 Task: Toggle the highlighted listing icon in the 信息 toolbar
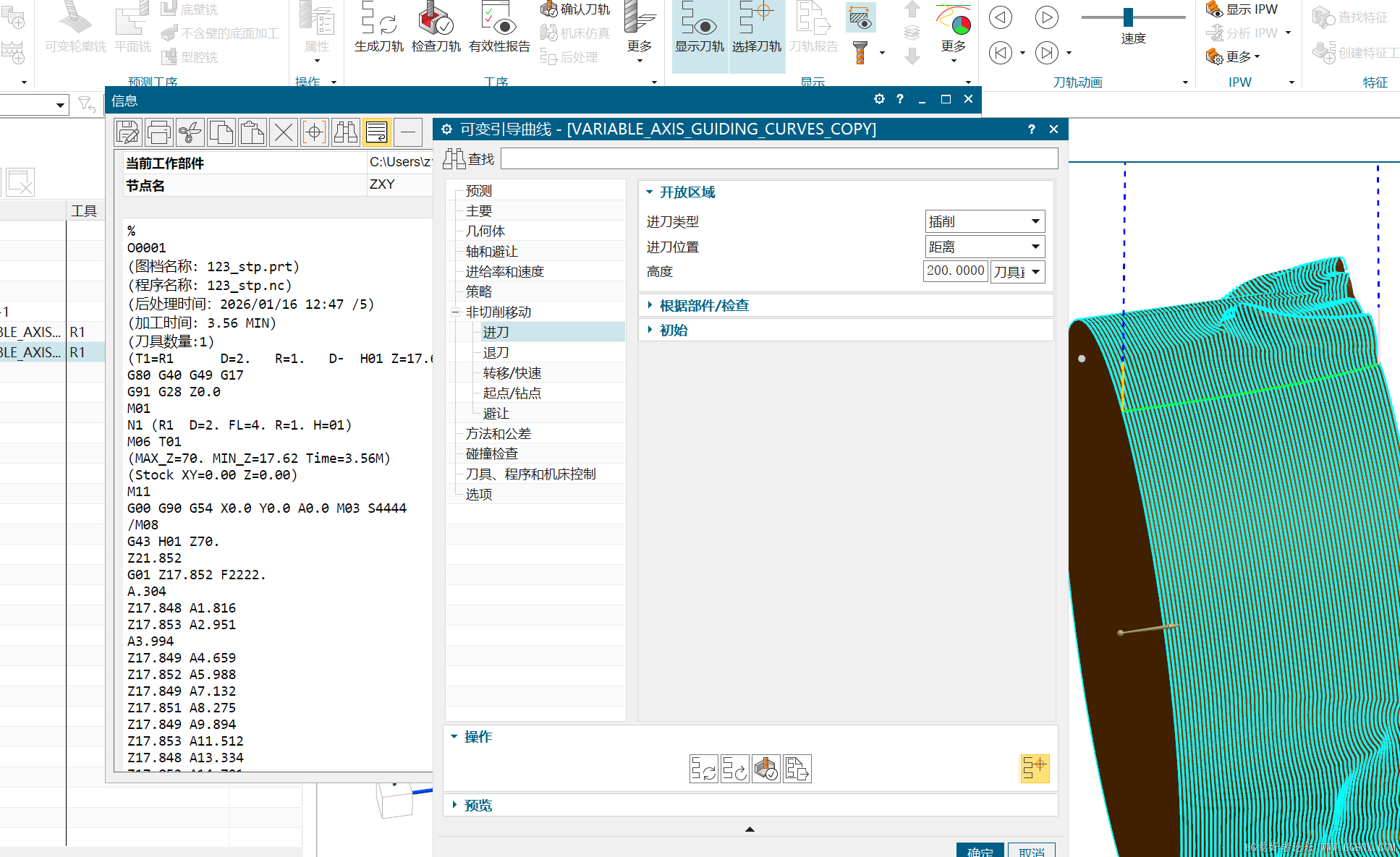[x=377, y=132]
